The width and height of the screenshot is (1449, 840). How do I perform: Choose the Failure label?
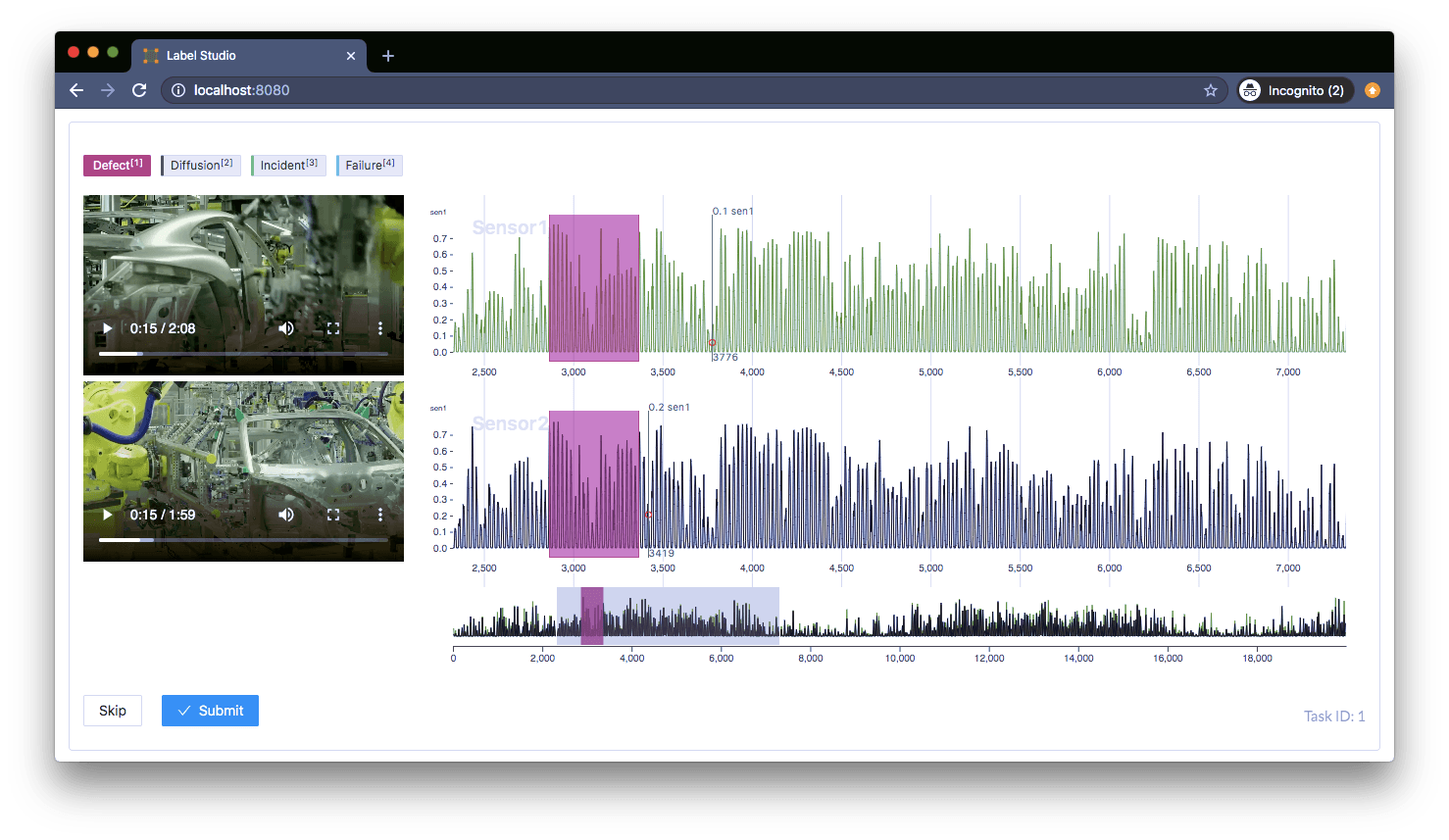tap(370, 166)
